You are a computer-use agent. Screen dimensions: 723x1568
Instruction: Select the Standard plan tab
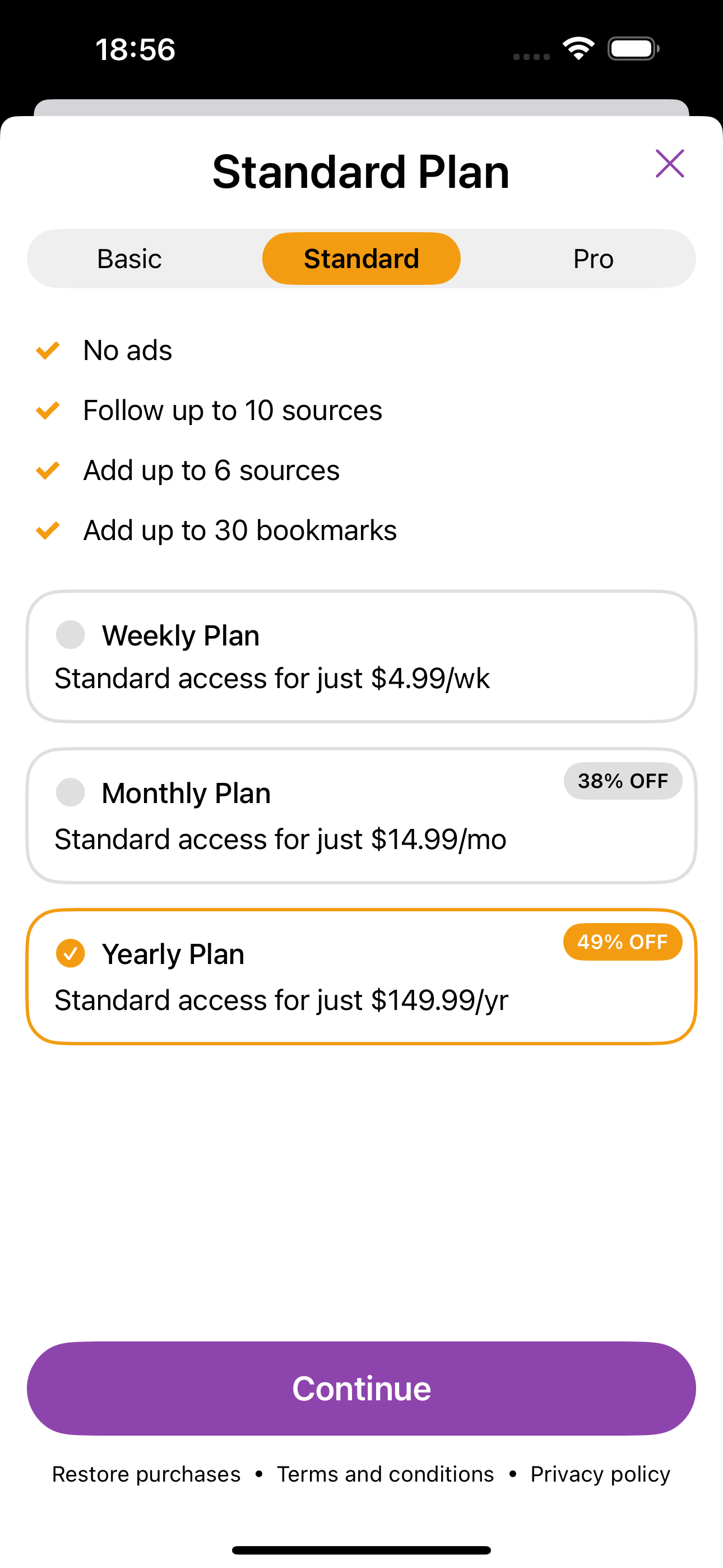361,259
